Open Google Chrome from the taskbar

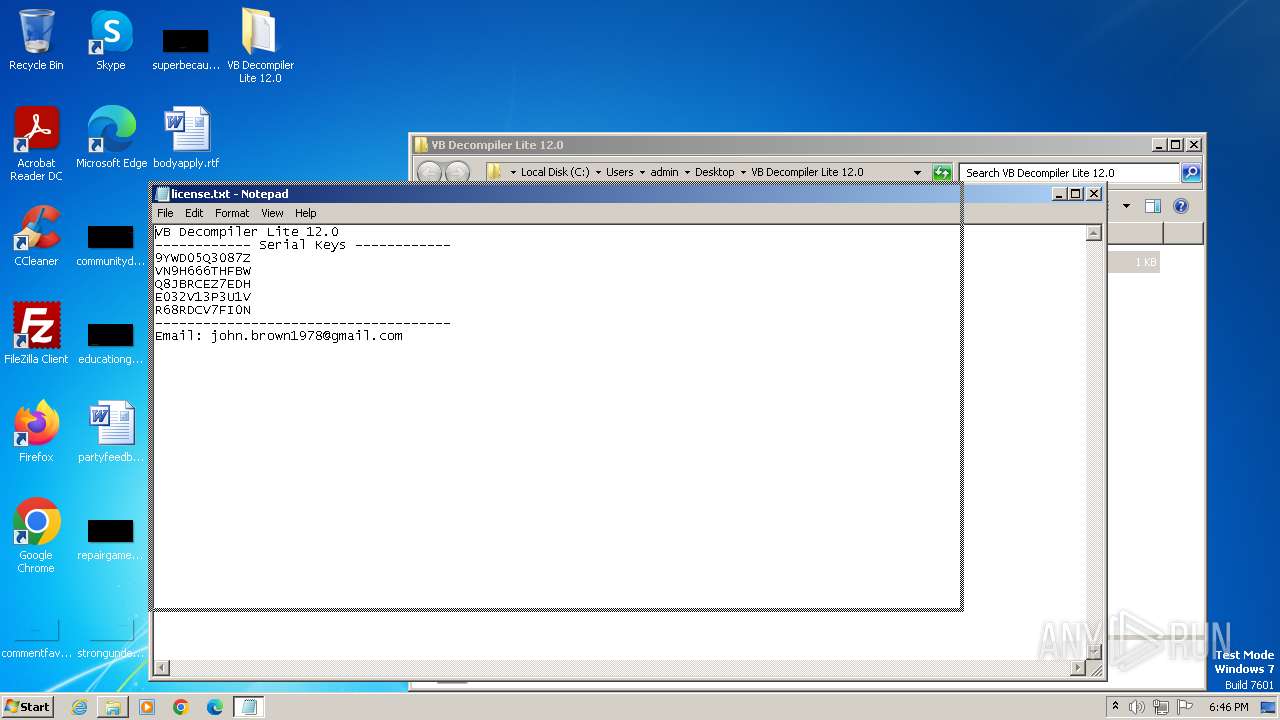(x=181, y=707)
